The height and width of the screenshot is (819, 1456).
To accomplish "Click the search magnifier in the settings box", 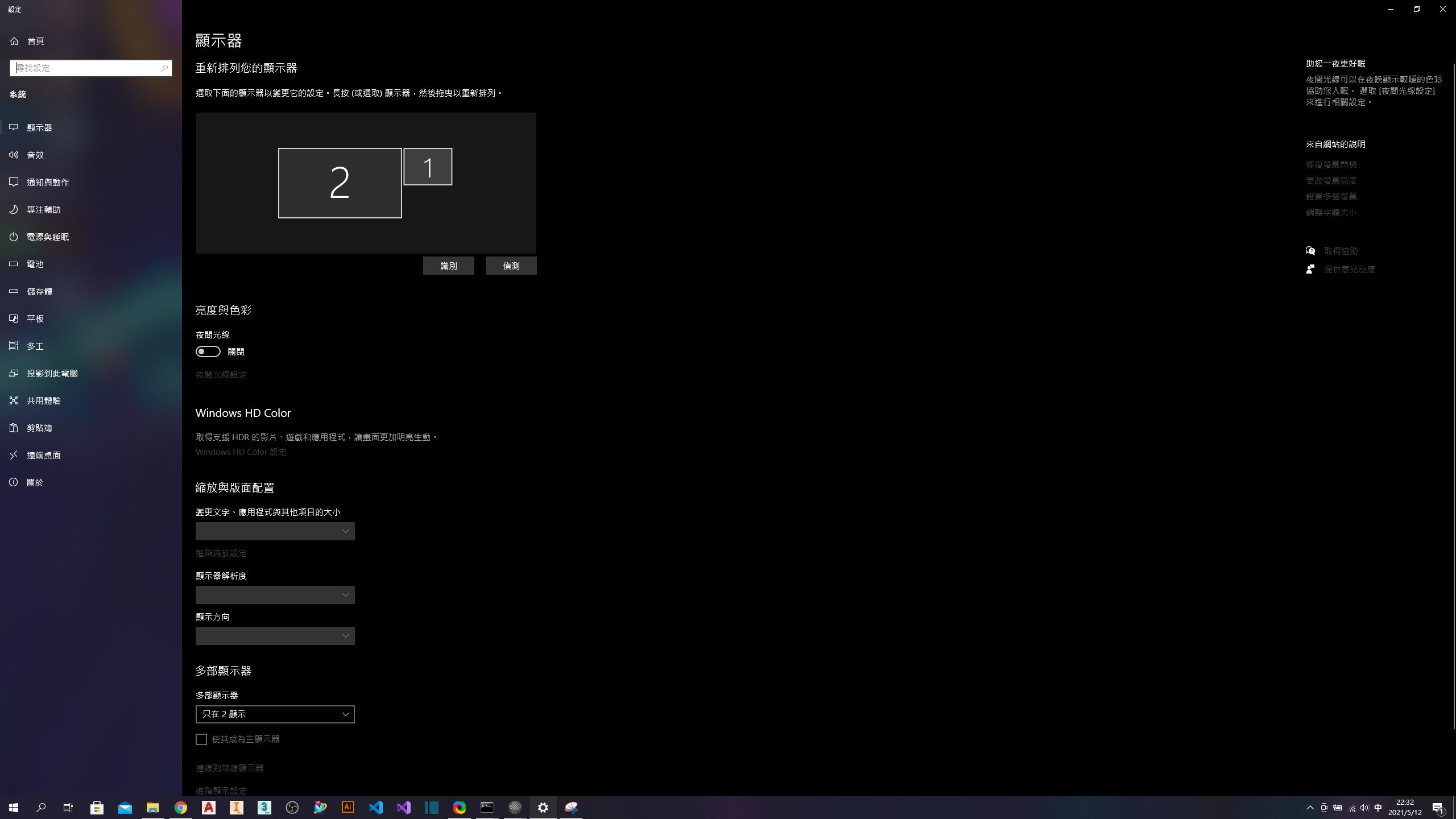I will coord(164,68).
